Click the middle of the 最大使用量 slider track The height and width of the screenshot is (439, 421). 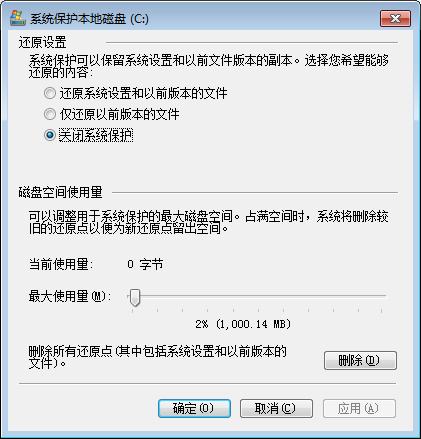[x=257, y=296]
